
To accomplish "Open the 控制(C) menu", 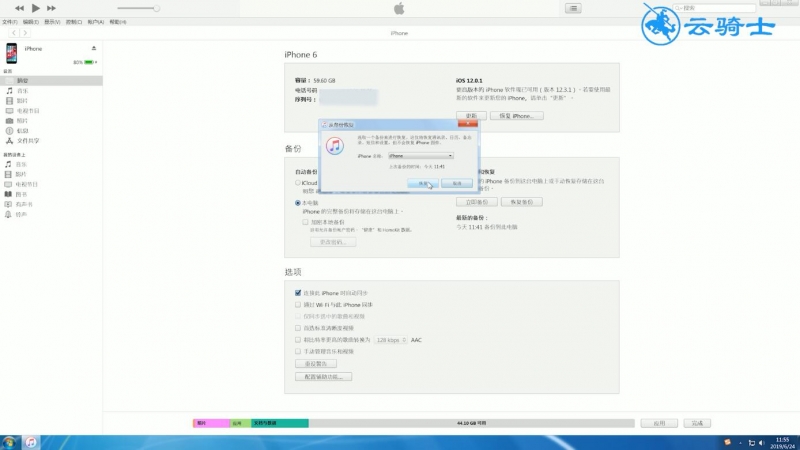I will click(x=74, y=22).
